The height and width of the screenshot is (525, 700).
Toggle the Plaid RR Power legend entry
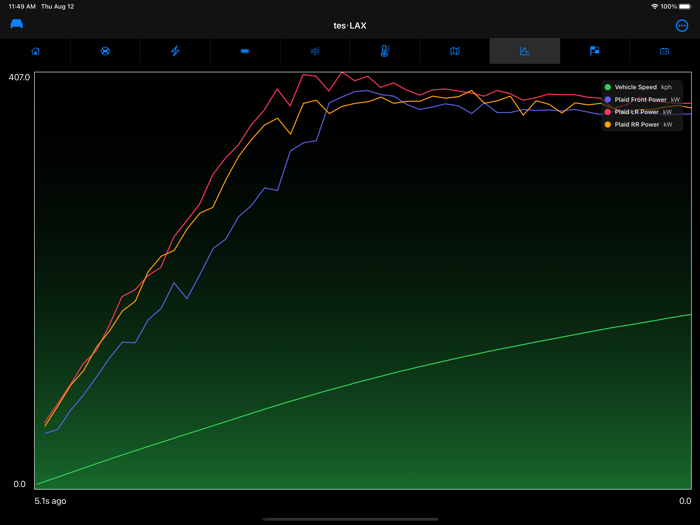(x=638, y=125)
